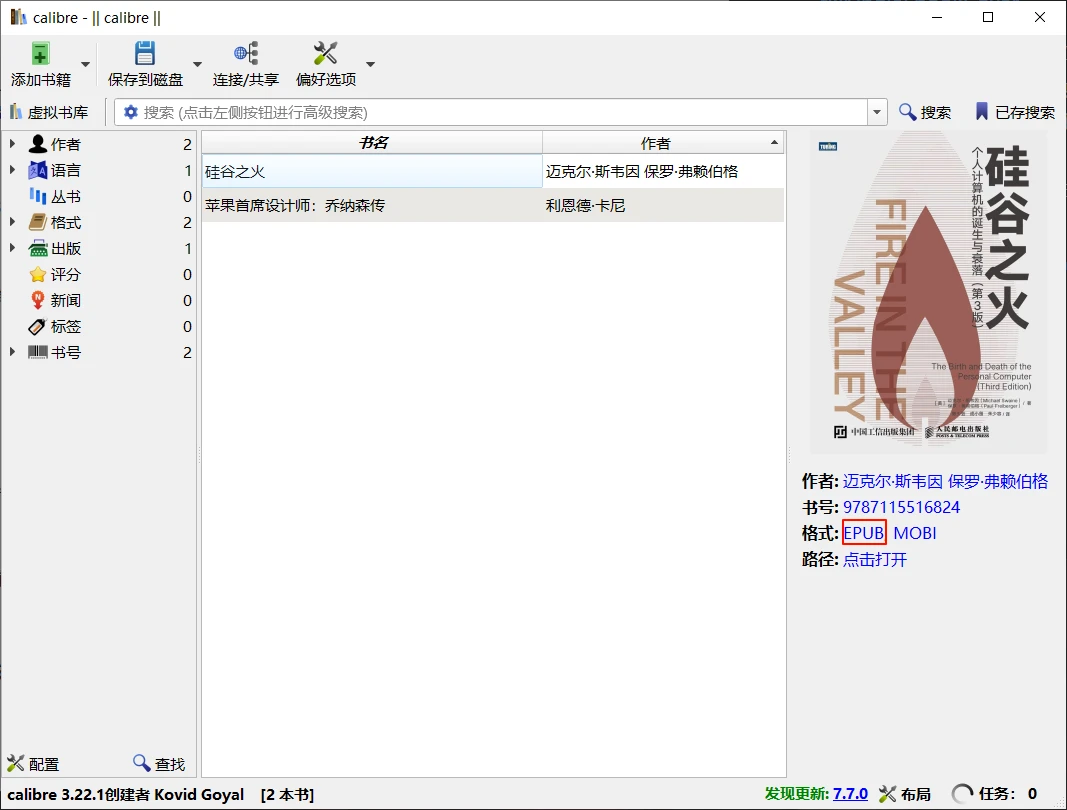Select the book 硅谷之火 title cell
Image resolution: width=1067 pixels, height=810 pixels.
pyautogui.click(x=372, y=172)
